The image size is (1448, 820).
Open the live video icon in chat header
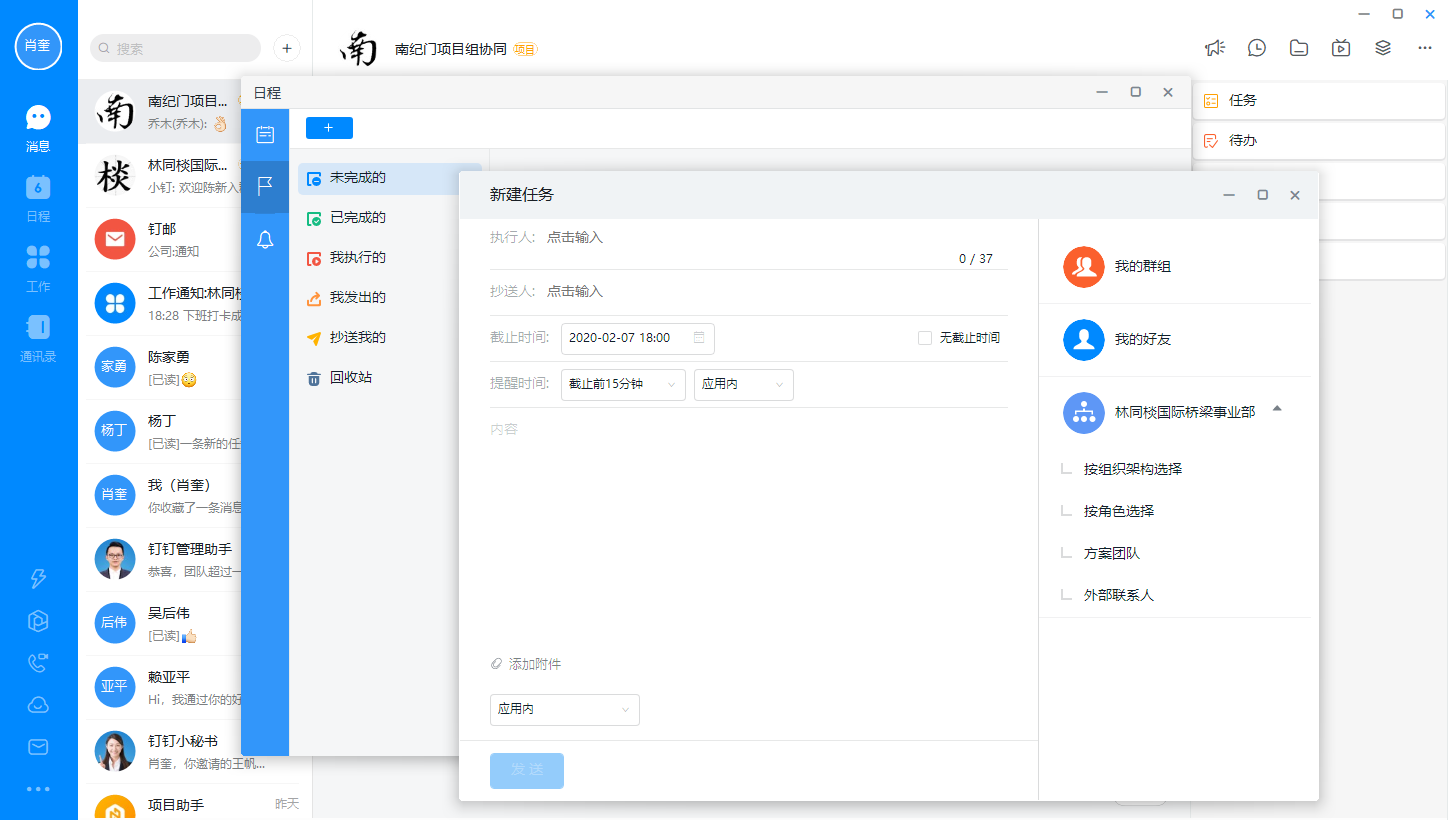click(x=1341, y=47)
